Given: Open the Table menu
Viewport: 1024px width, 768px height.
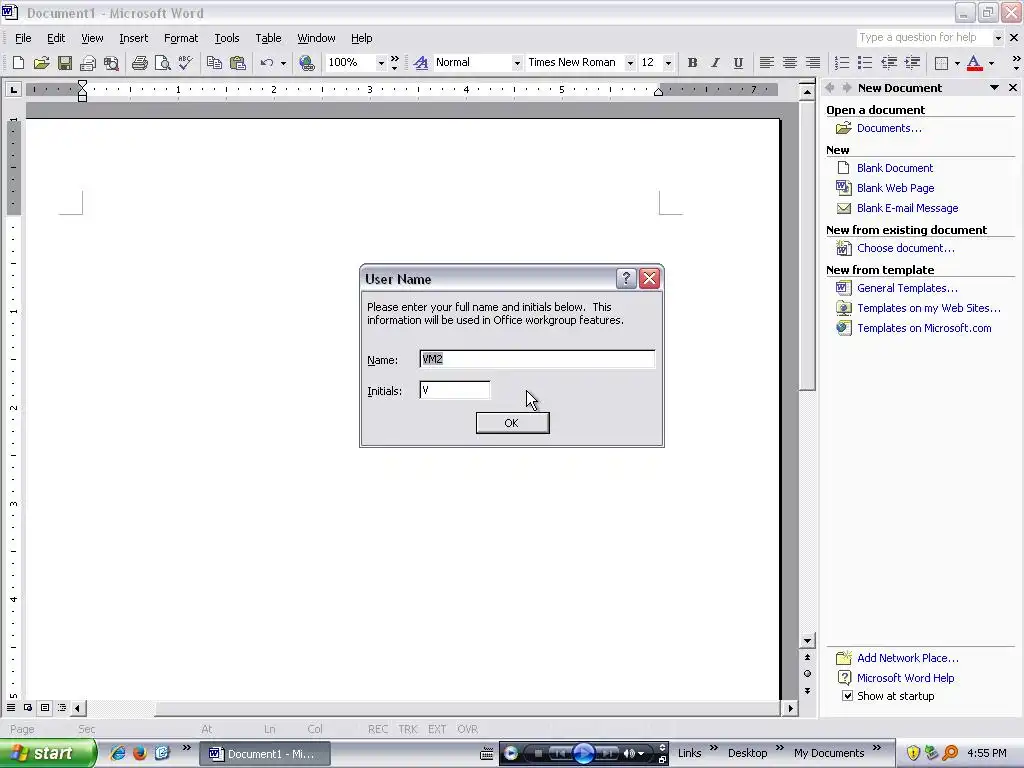Looking at the screenshot, I should pos(268,38).
